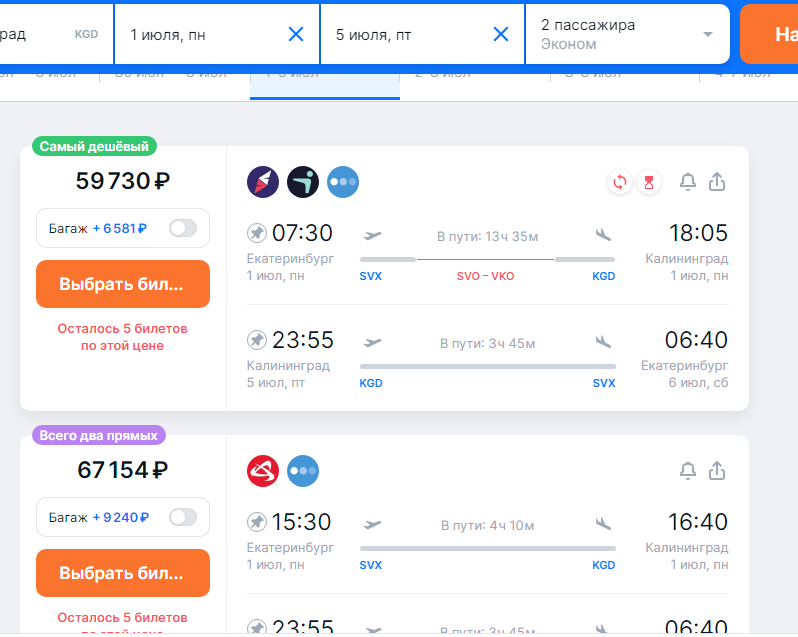Click the 5 июля, пт date field
The image size is (798, 637).
click(422, 34)
